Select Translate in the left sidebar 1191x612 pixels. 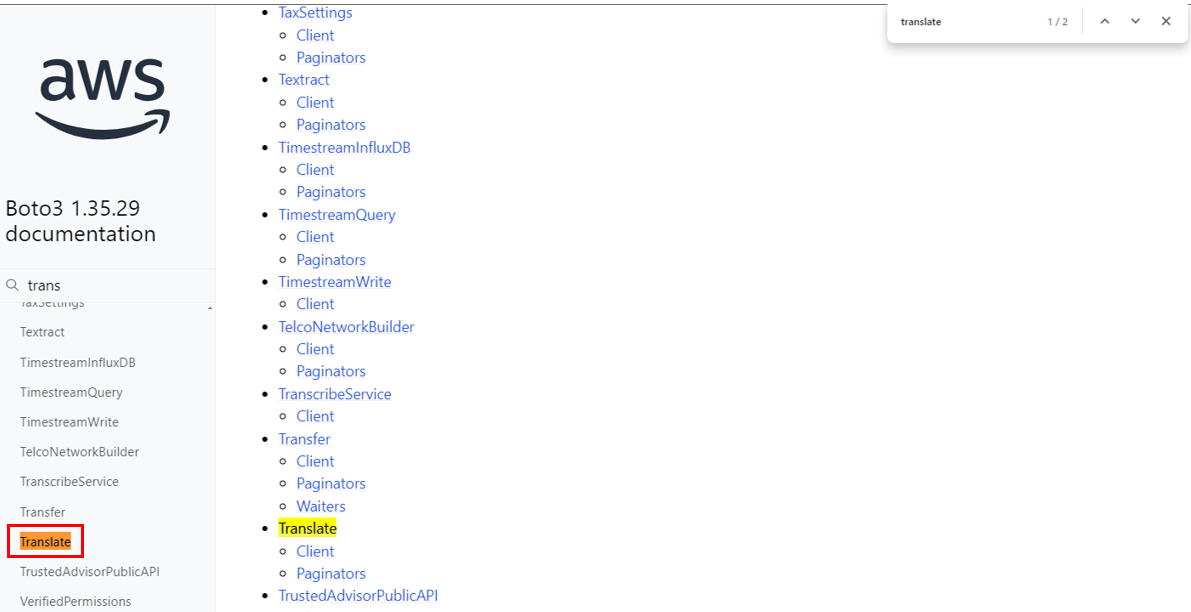coord(45,540)
